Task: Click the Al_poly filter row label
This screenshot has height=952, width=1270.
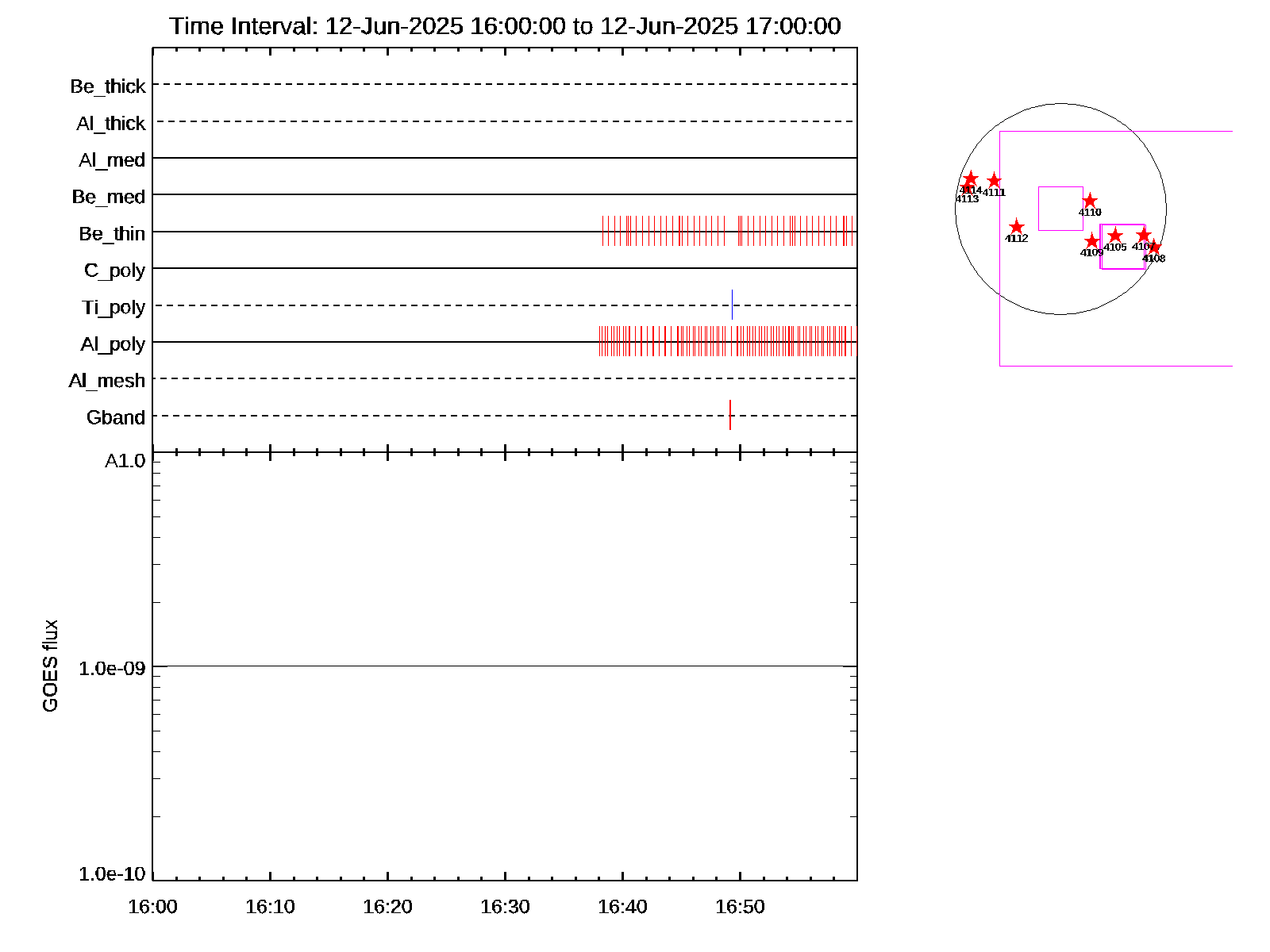Action: (113, 344)
